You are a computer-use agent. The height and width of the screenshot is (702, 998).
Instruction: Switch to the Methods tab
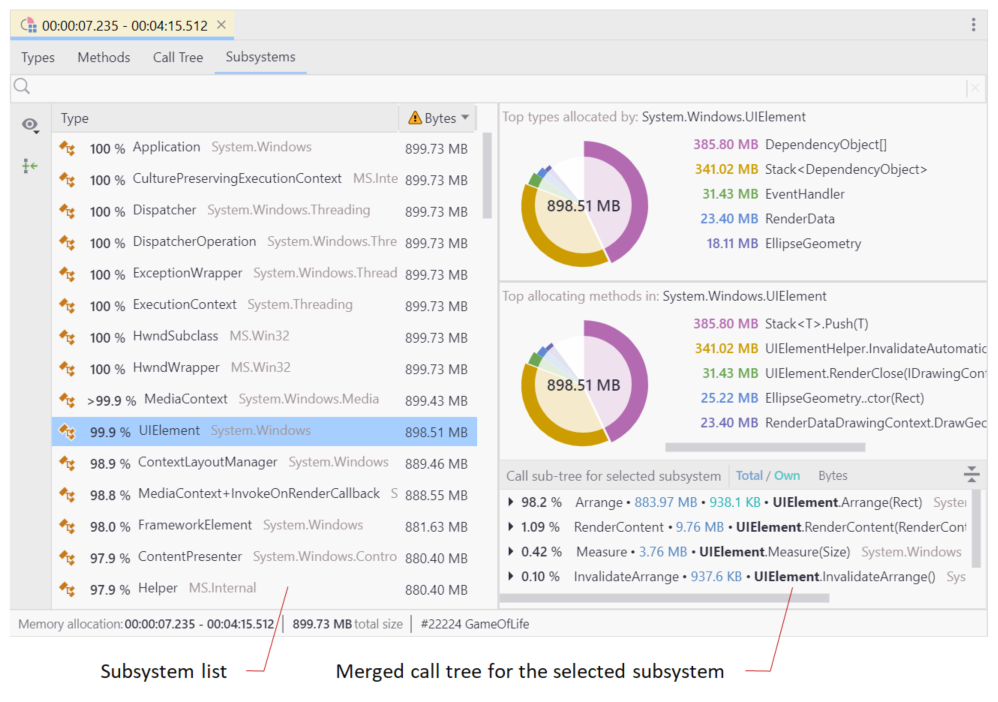pyautogui.click(x=104, y=57)
